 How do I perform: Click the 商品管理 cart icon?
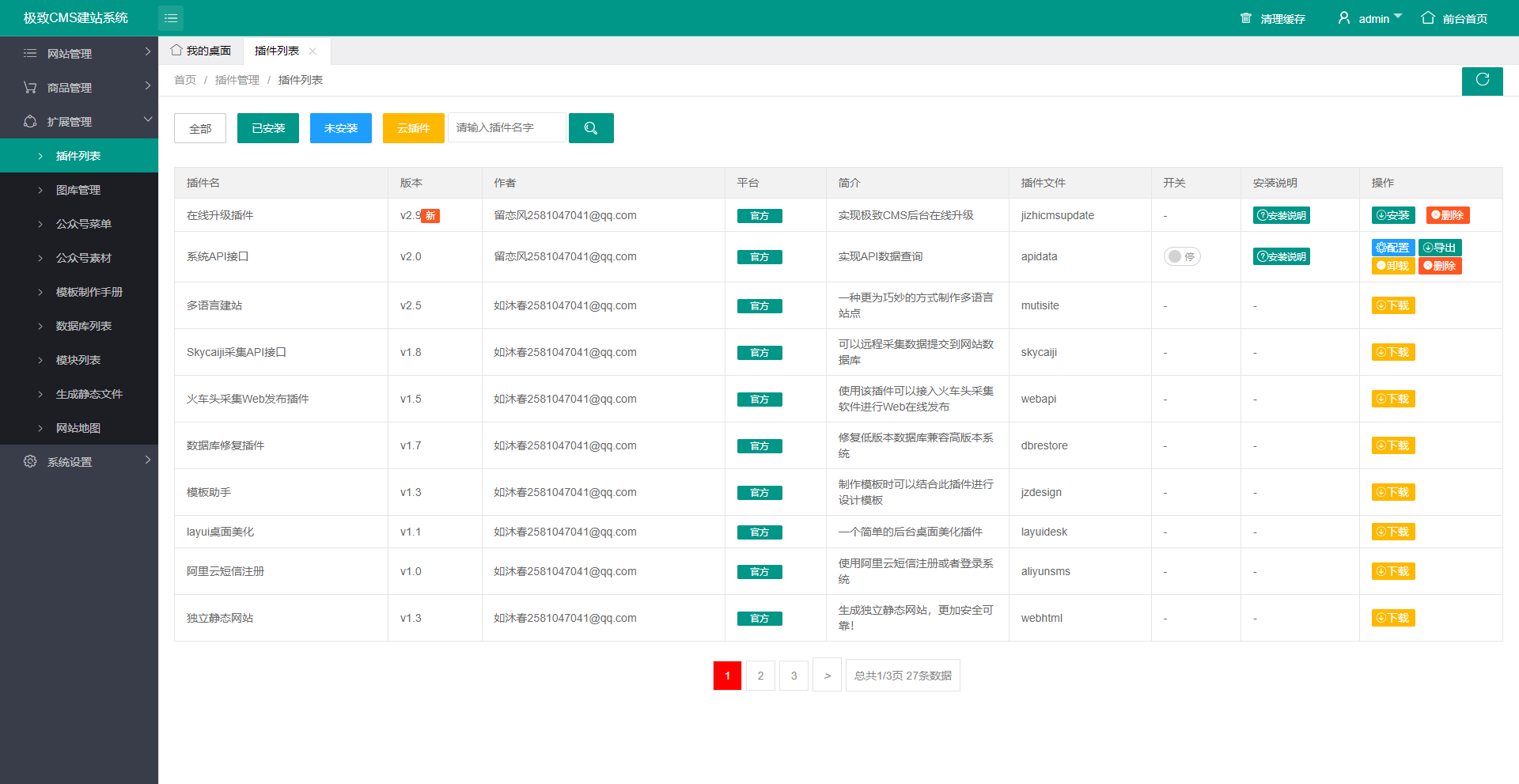click(x=30, y=87)
